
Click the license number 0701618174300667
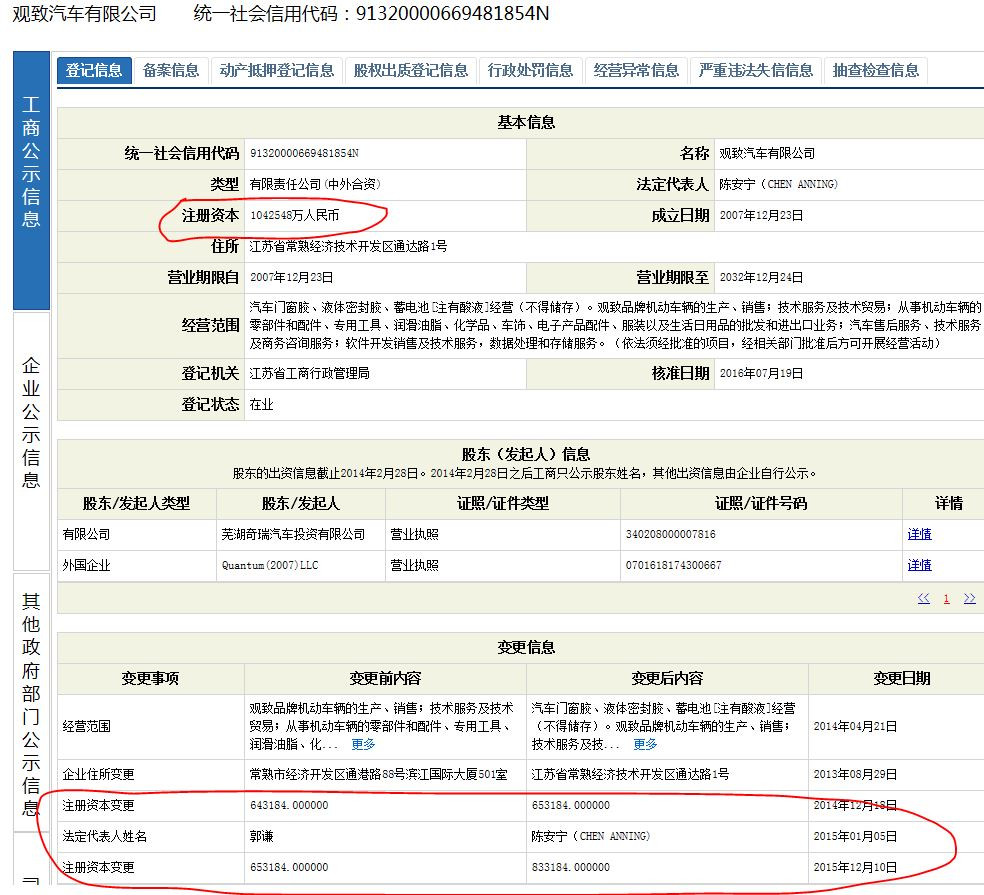tap(673, 565)
